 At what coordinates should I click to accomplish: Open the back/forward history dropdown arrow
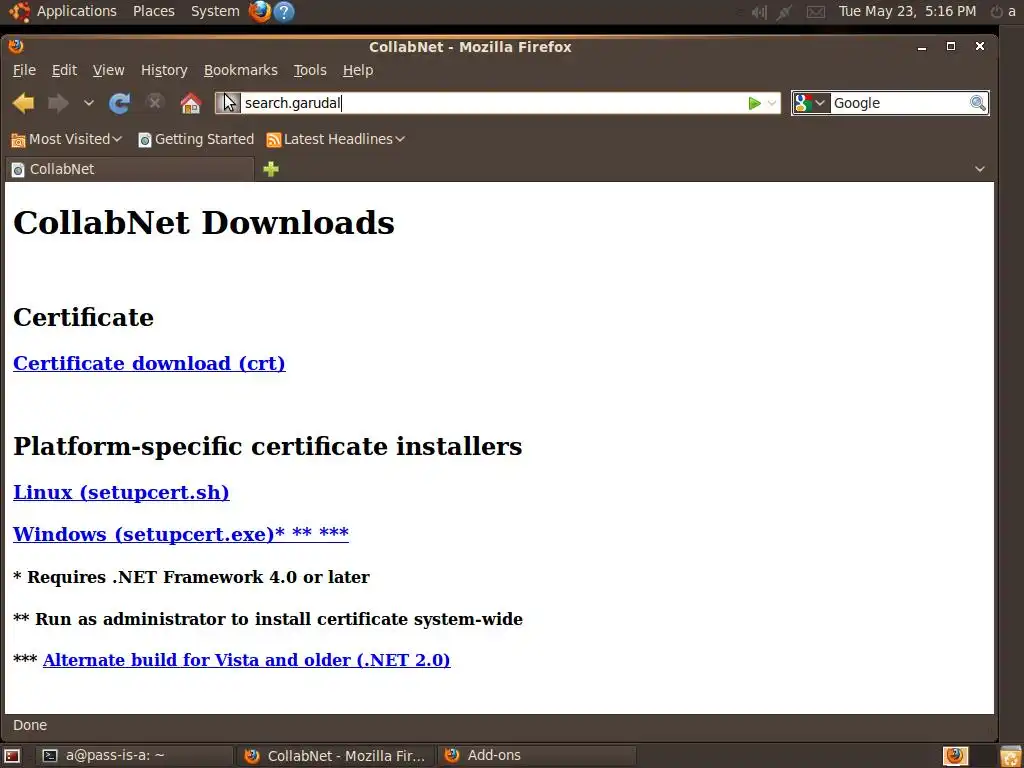click(x=89, y=103)
